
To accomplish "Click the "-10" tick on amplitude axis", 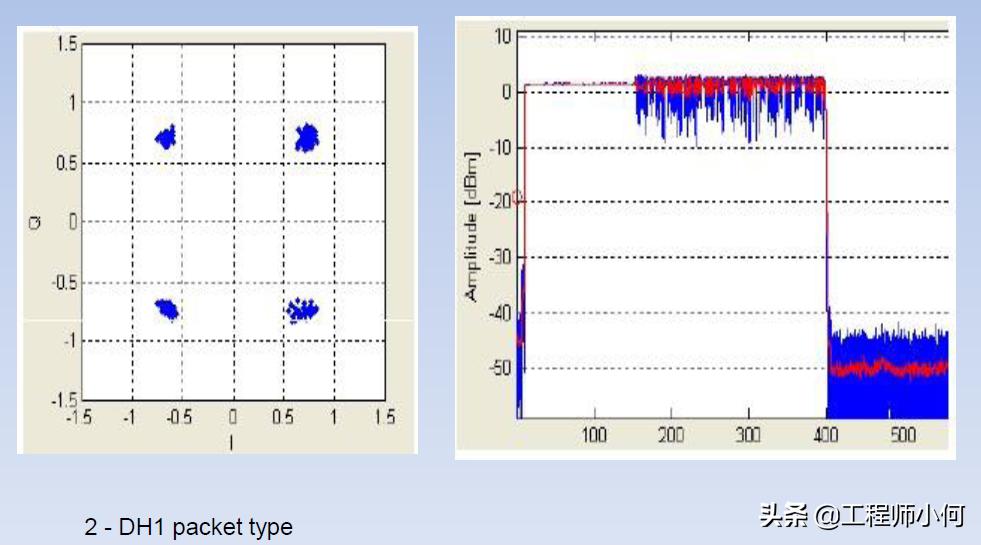I will click(500, 147).
